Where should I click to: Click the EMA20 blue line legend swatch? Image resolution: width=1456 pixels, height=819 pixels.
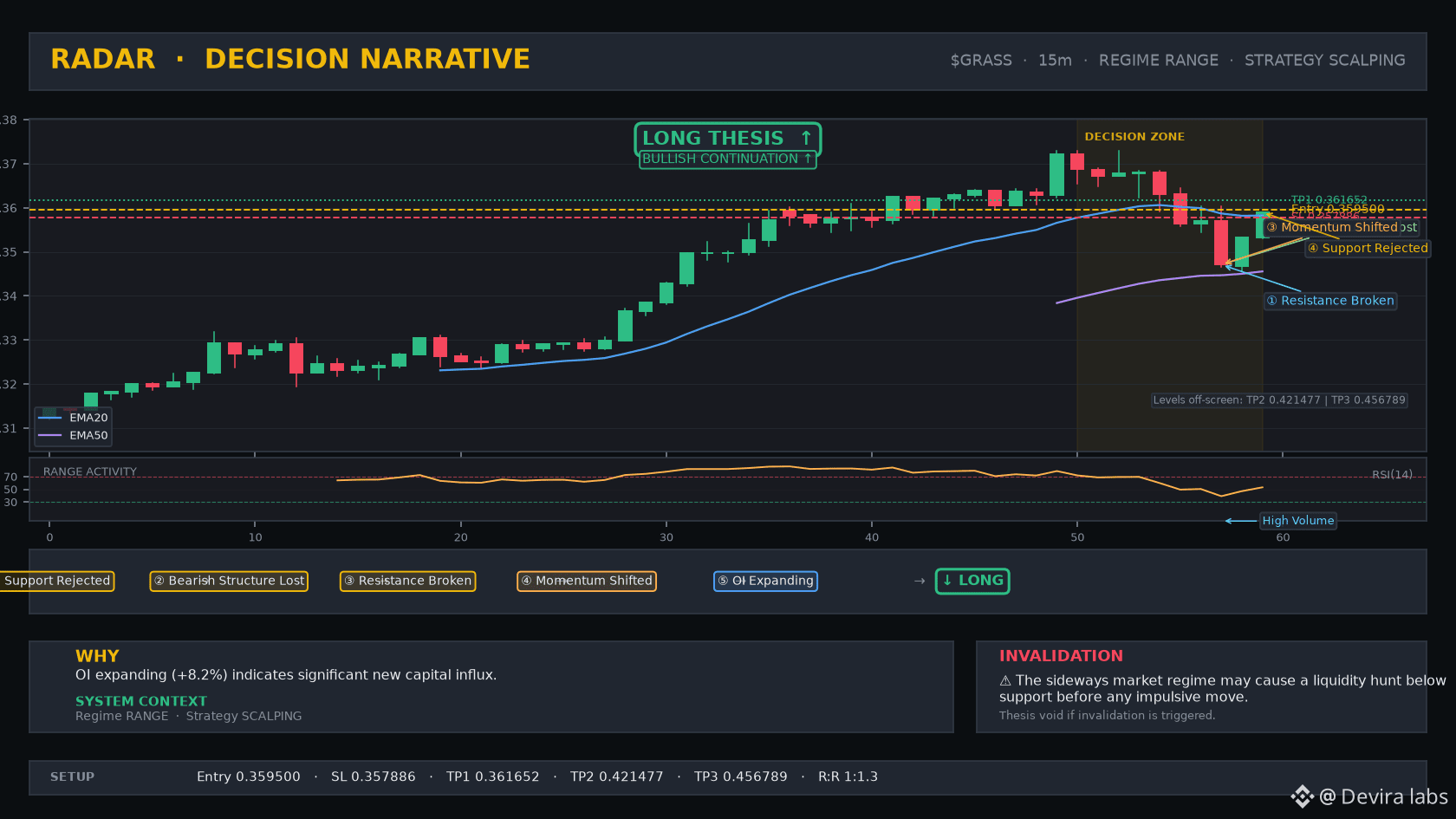(49, 418)
